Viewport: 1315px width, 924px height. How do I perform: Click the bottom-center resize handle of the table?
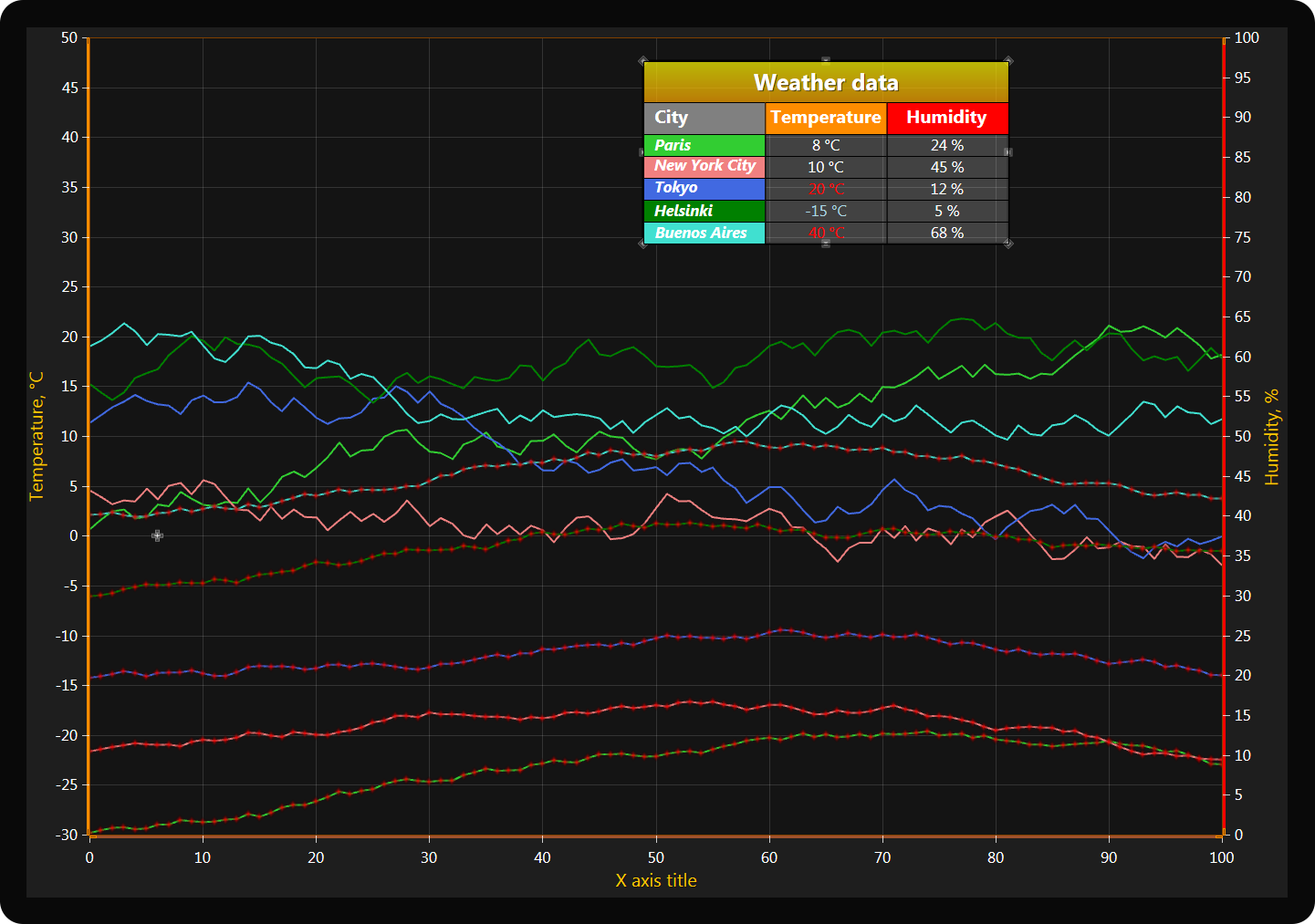pos(826,244)
